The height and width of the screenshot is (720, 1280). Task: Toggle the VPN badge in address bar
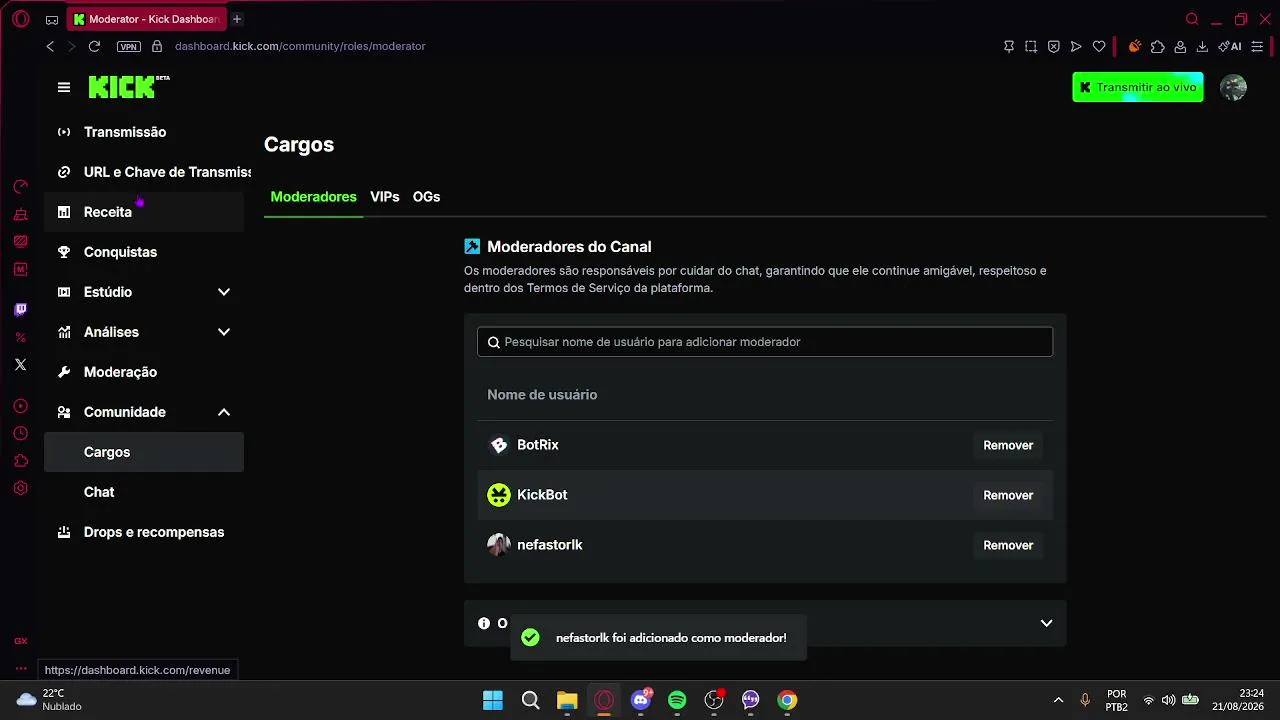tap(128, 46)
